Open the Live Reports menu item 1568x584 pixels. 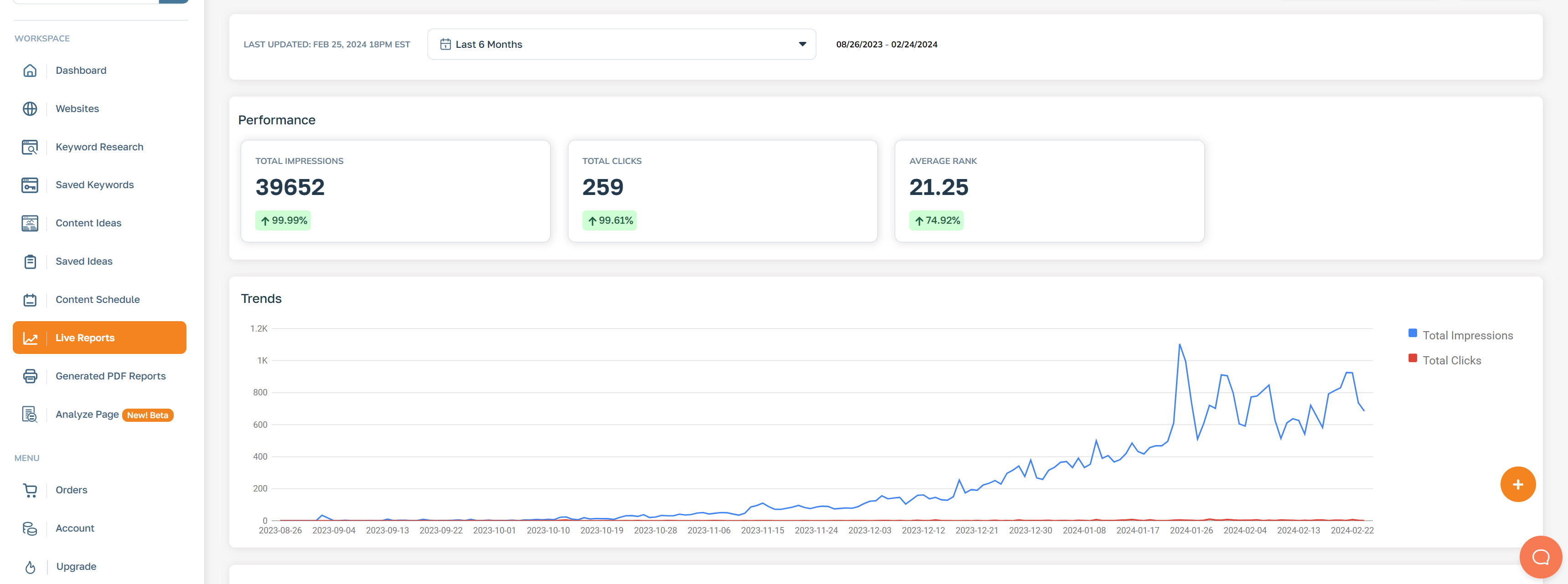(x=85, y=338)
